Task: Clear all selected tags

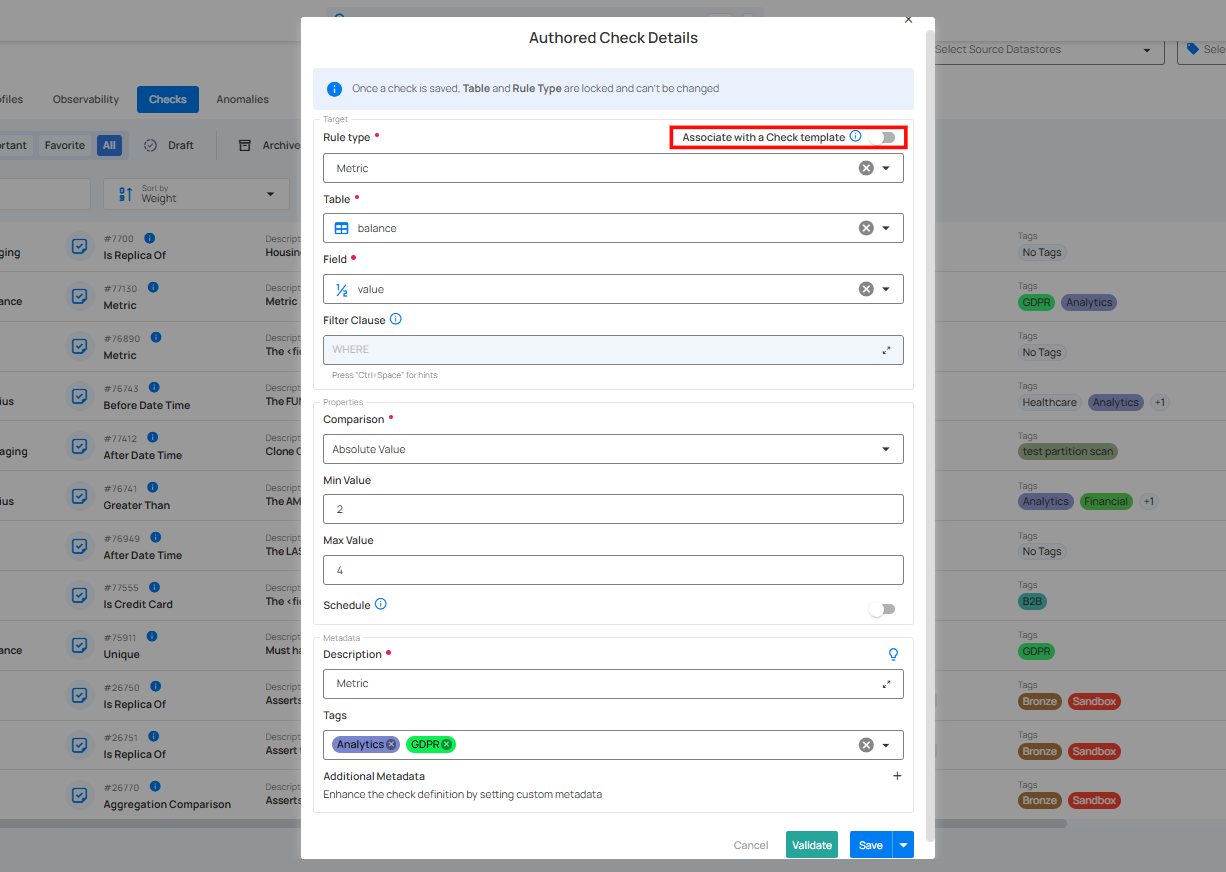Action: coord(866,745)
